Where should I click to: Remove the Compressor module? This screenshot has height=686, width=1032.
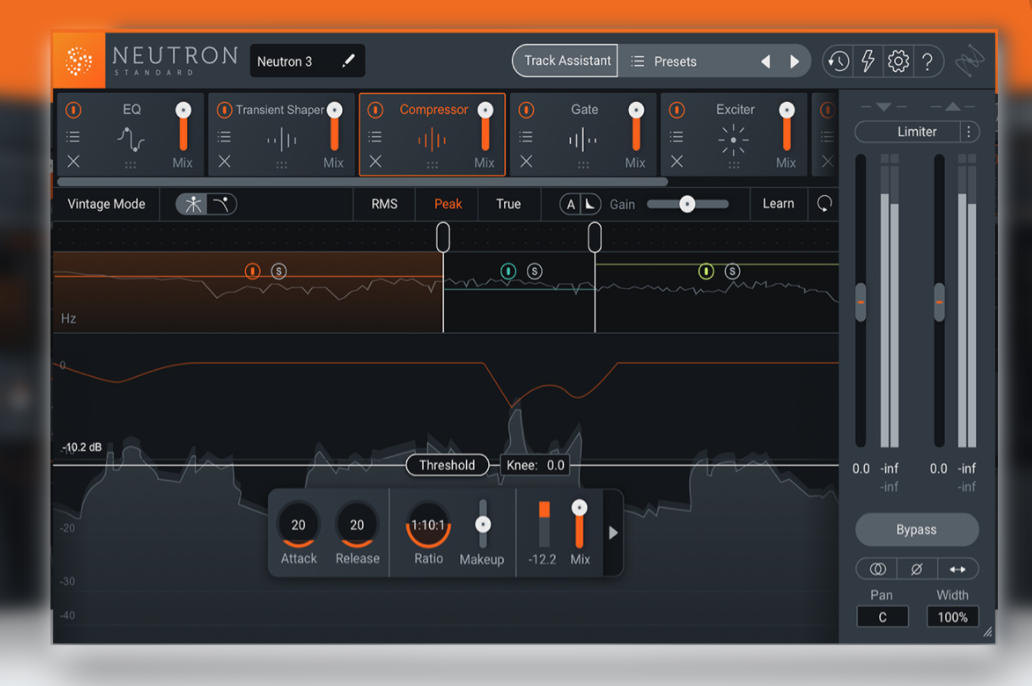(x=374, y=161)
